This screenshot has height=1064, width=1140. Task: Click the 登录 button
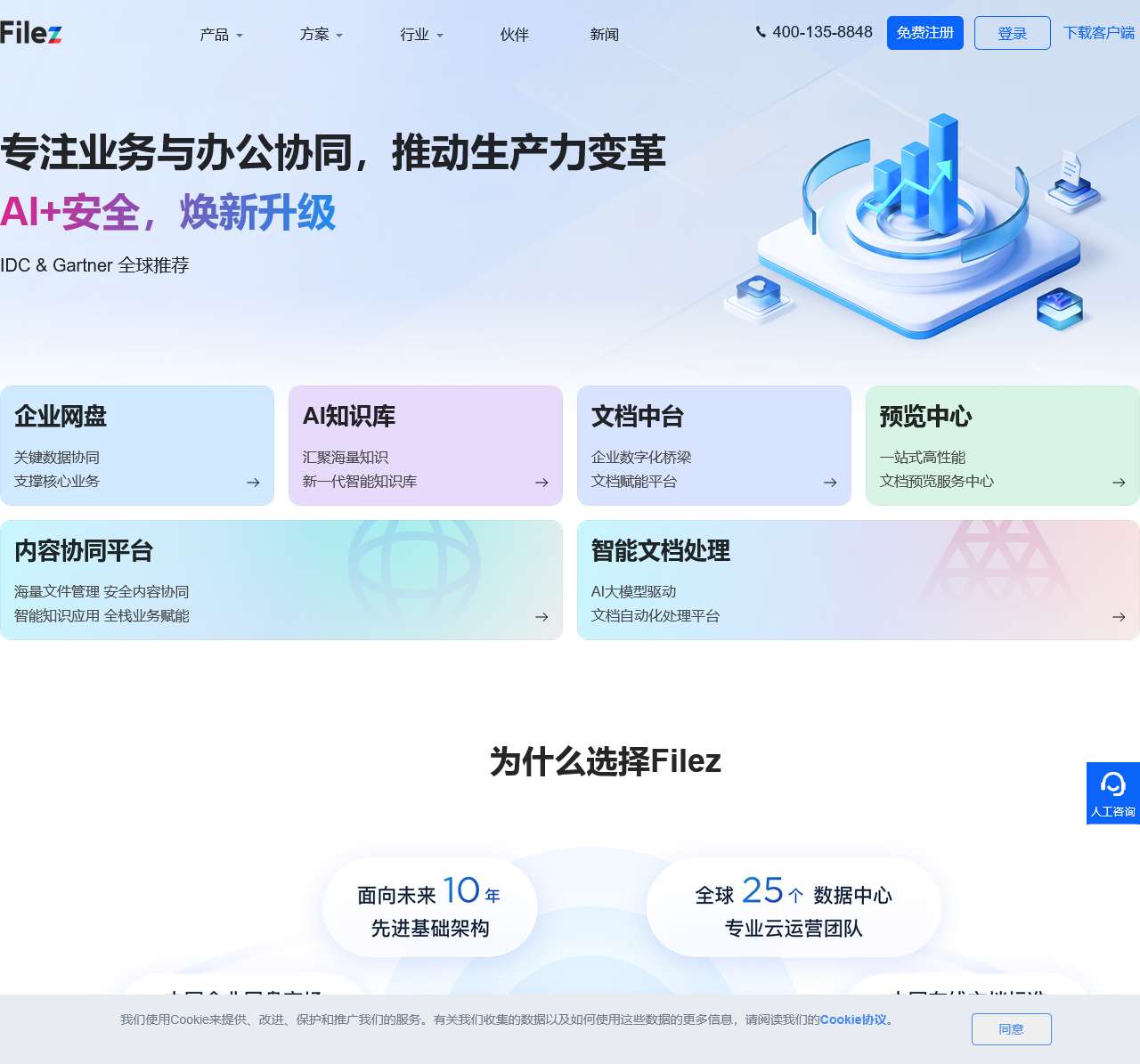1012,32
